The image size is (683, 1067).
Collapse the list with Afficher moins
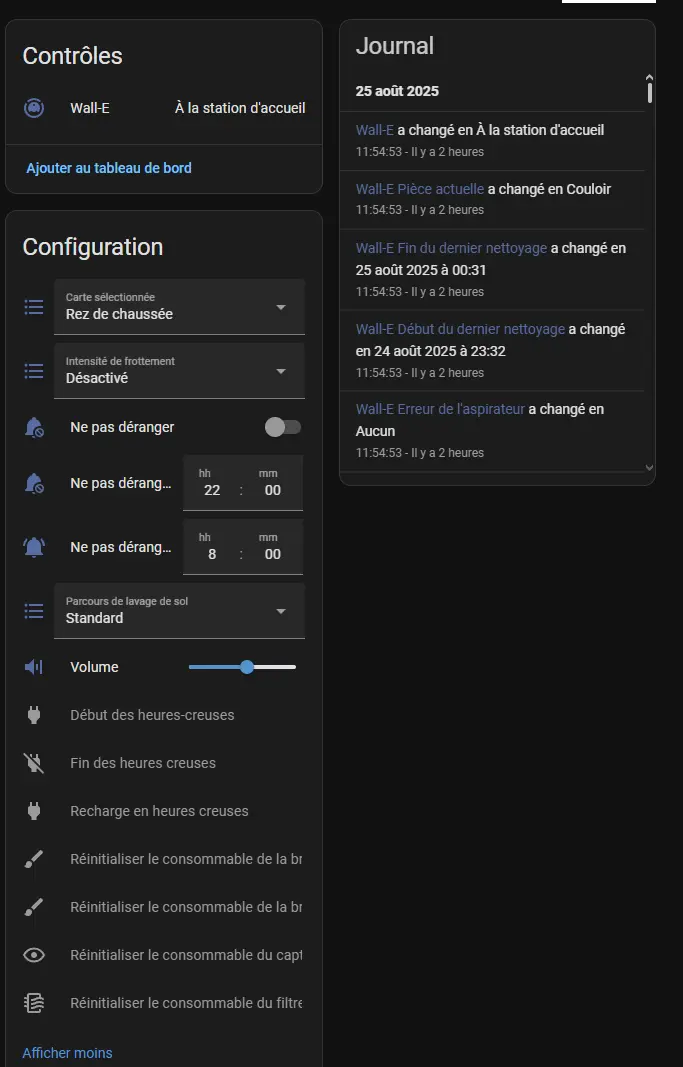click(67, 1053)
